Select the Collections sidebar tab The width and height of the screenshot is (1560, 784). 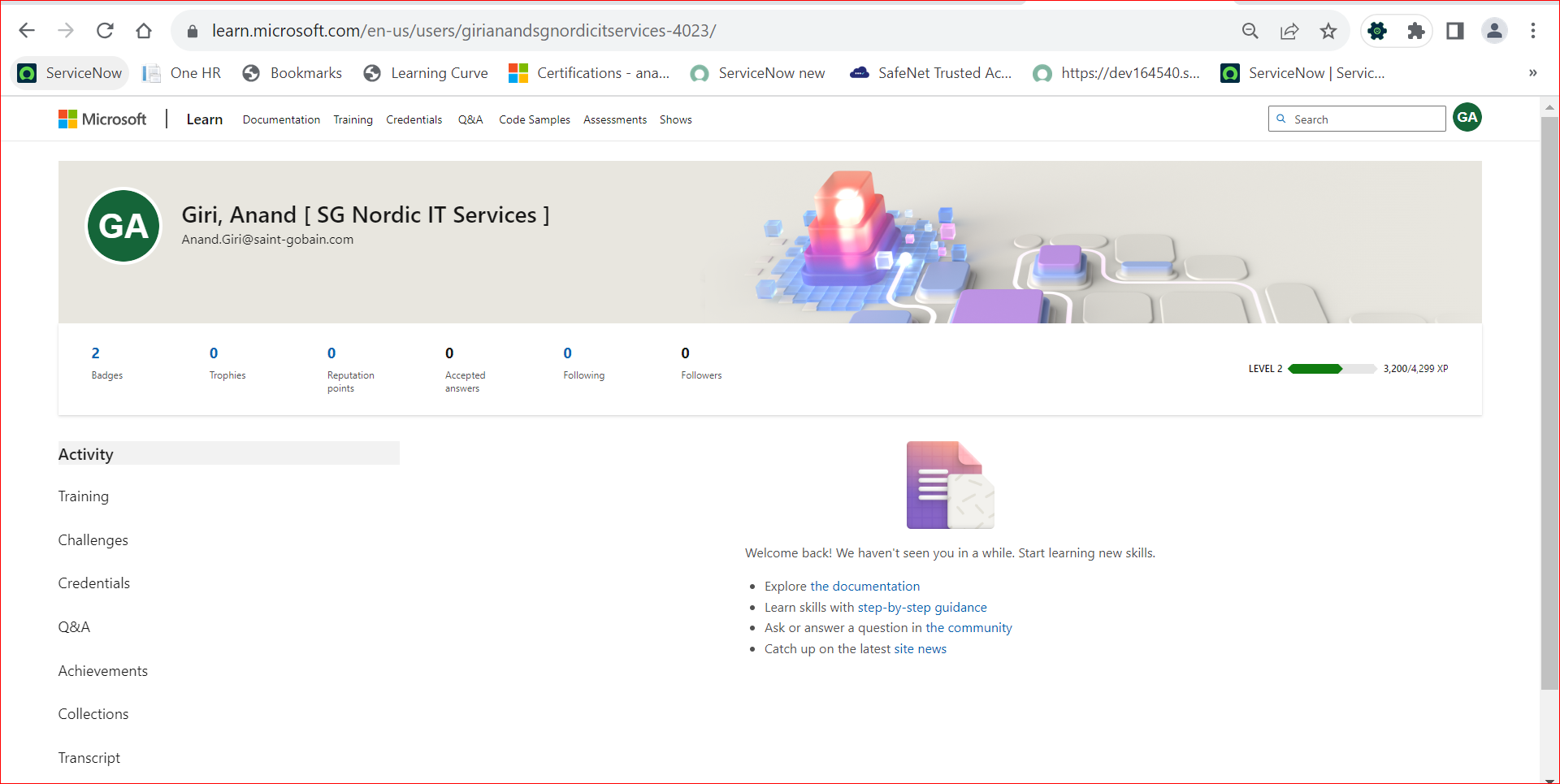tap(93, 714)
